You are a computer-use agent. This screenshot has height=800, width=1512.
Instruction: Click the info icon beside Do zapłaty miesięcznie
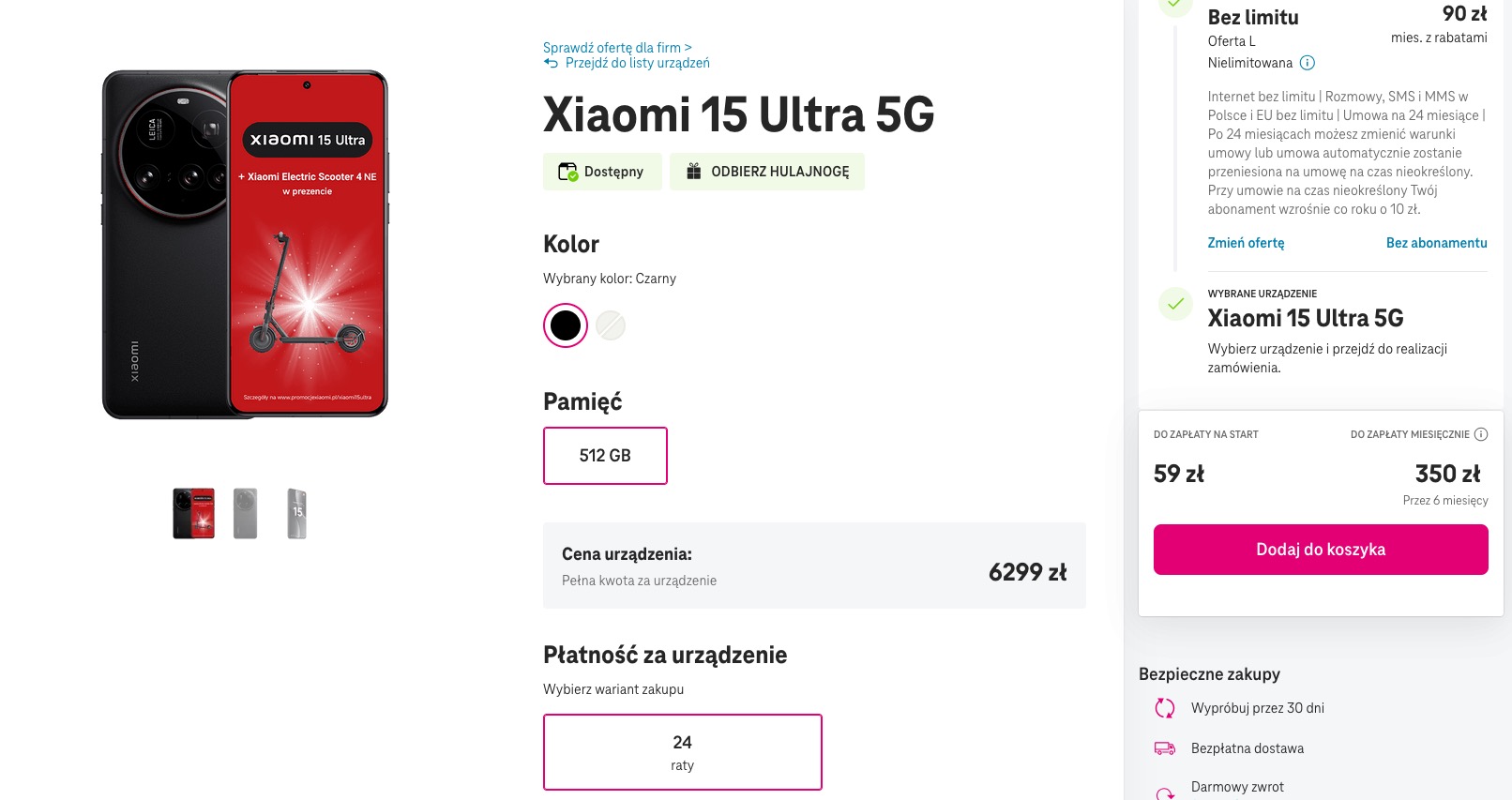point(1481,434)
